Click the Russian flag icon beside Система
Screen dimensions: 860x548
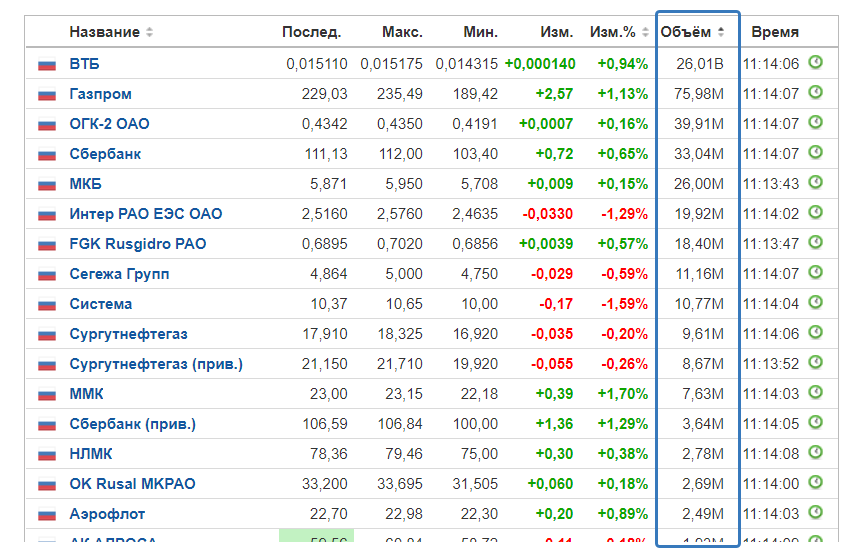(47, 305)
